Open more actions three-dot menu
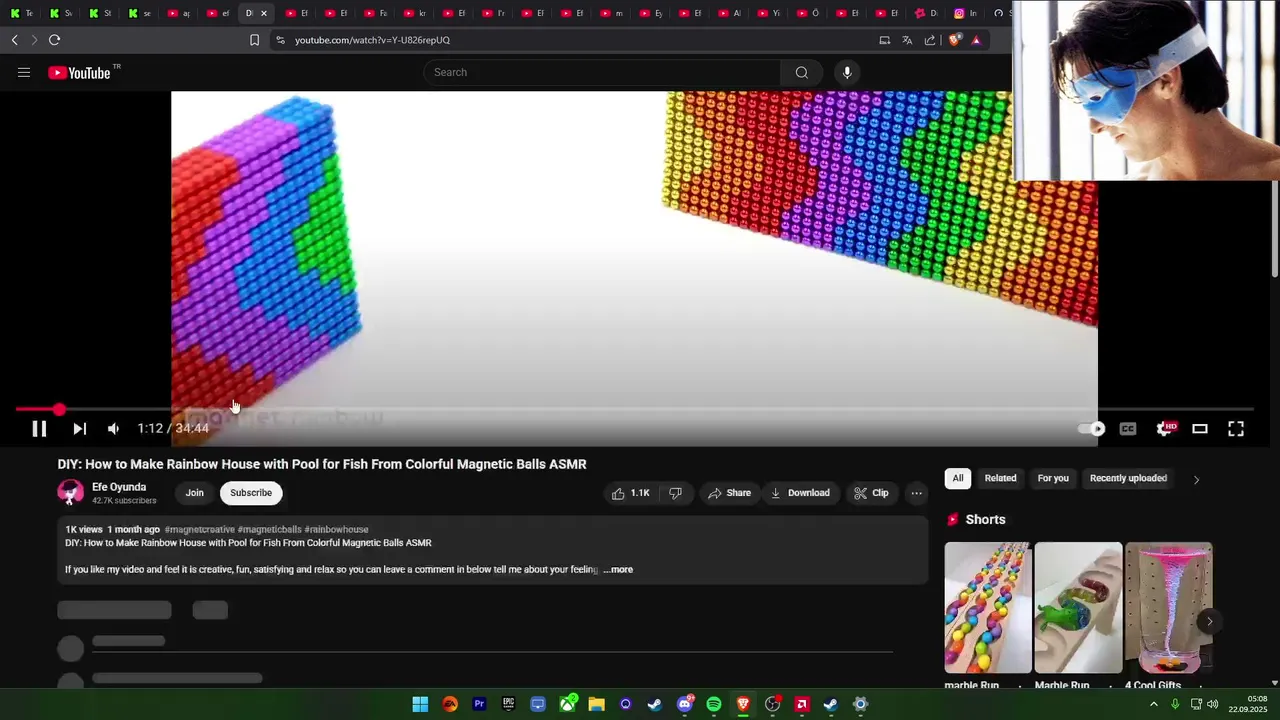This screenshot has height=720, width=1280. (x=916, y=493)
